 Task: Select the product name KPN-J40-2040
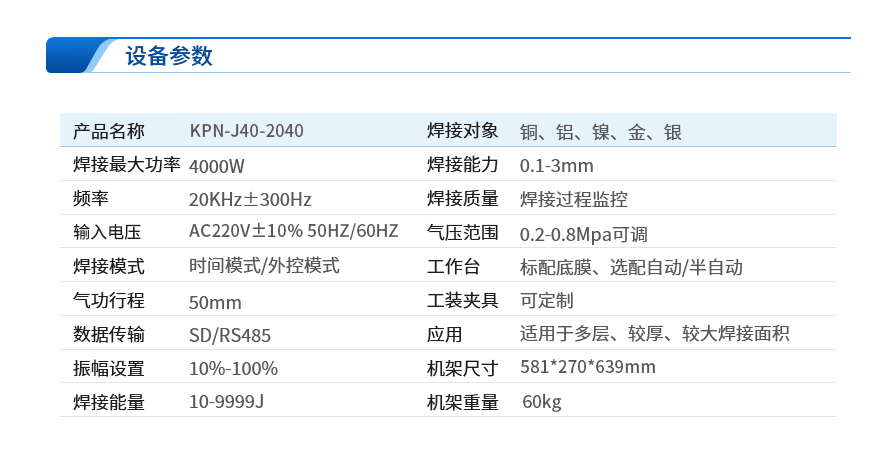click(x=246, y=131)
